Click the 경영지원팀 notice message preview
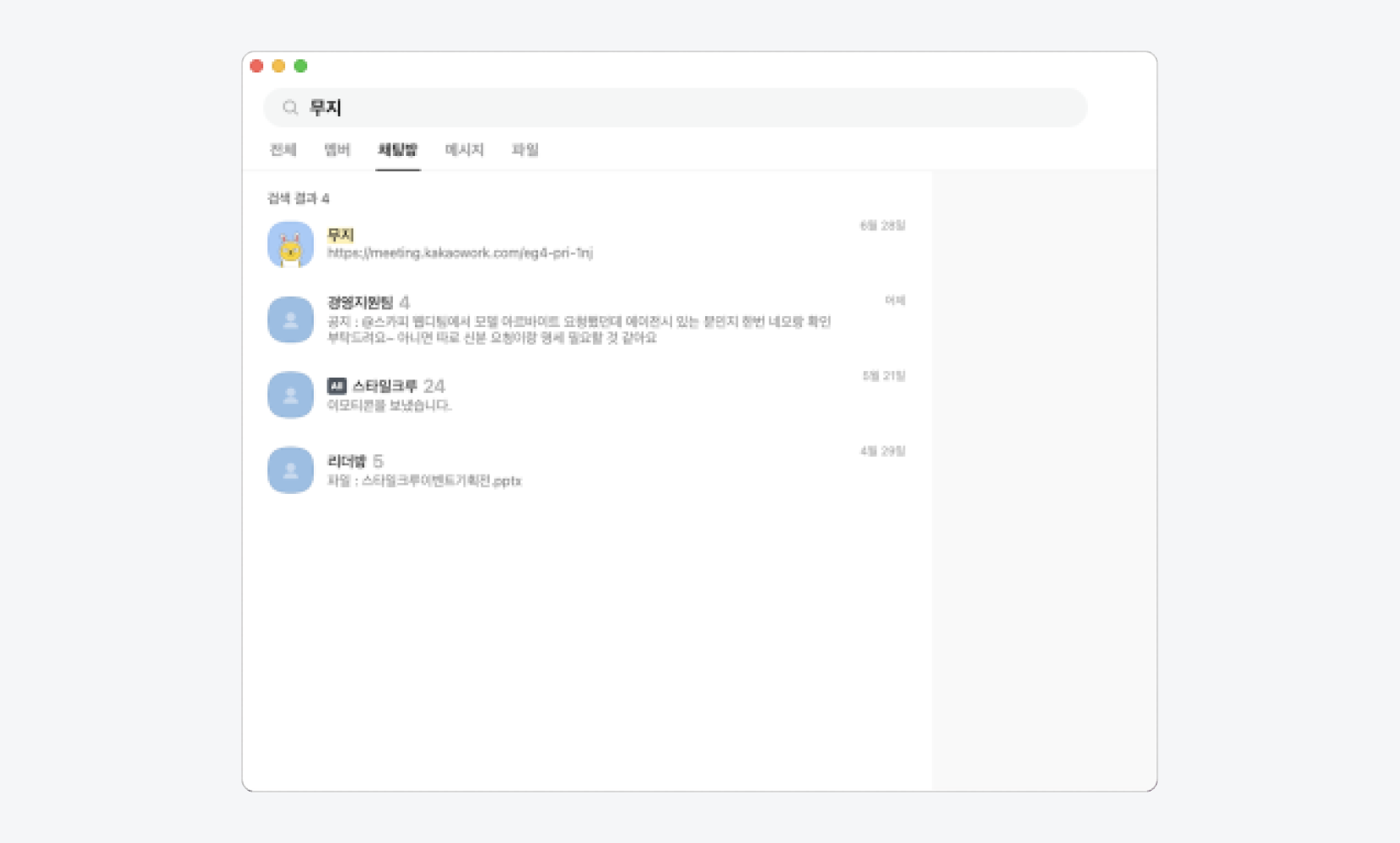The height and width of the screenshot is (843, 1400). (579, 330)
